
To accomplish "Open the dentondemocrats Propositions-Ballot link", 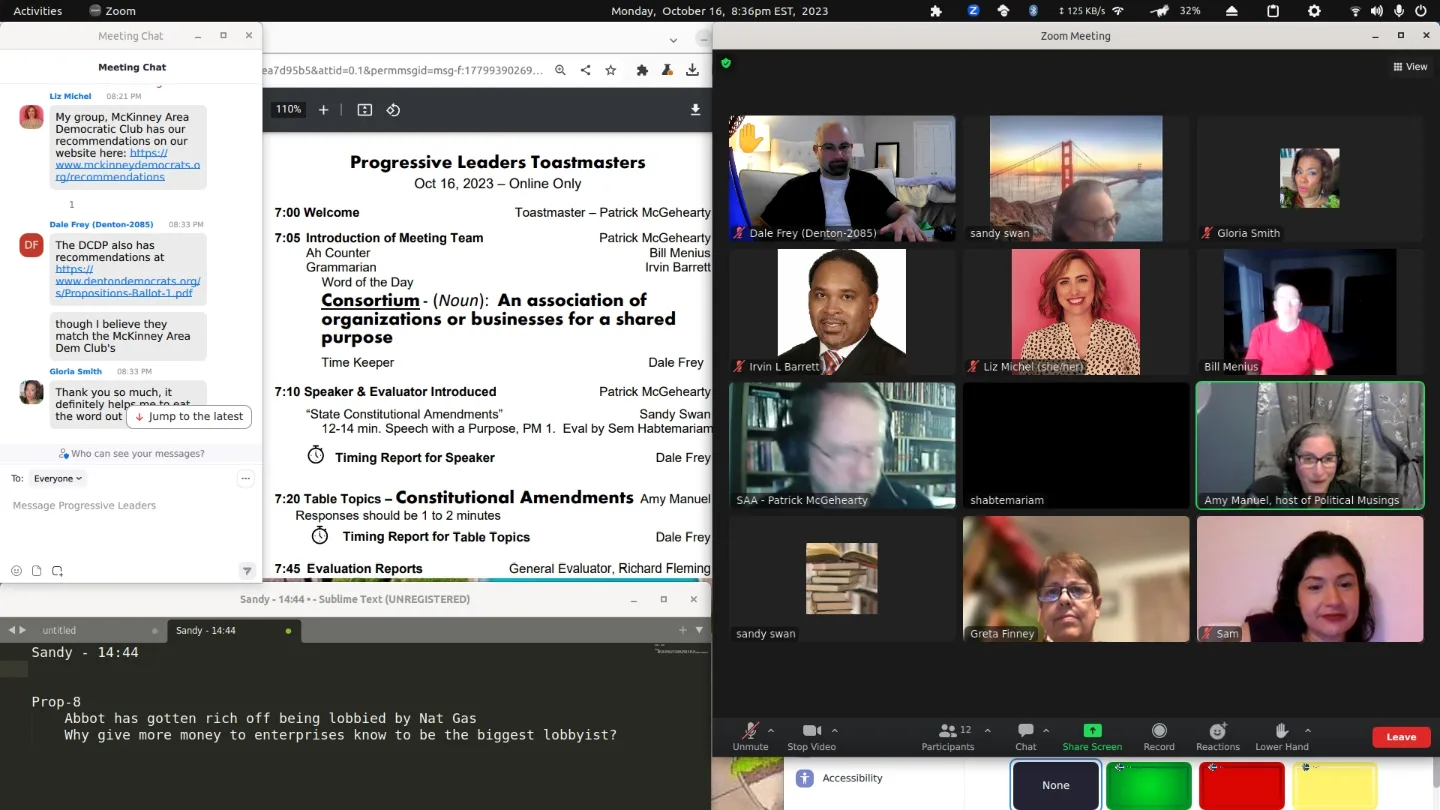I will pos(127,281).
